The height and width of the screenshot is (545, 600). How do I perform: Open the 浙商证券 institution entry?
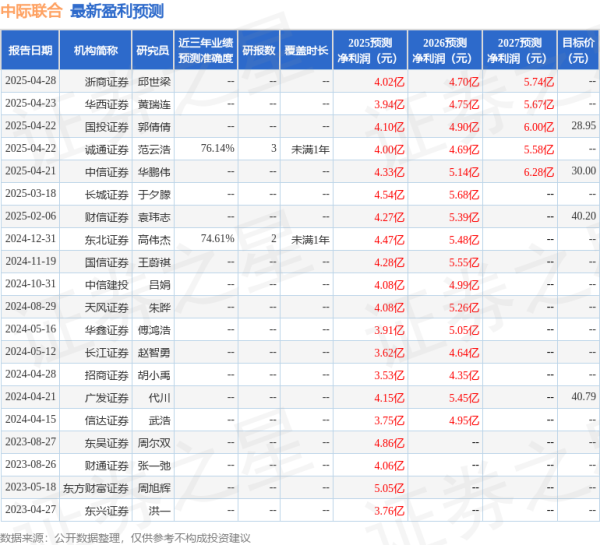(106, 80)
